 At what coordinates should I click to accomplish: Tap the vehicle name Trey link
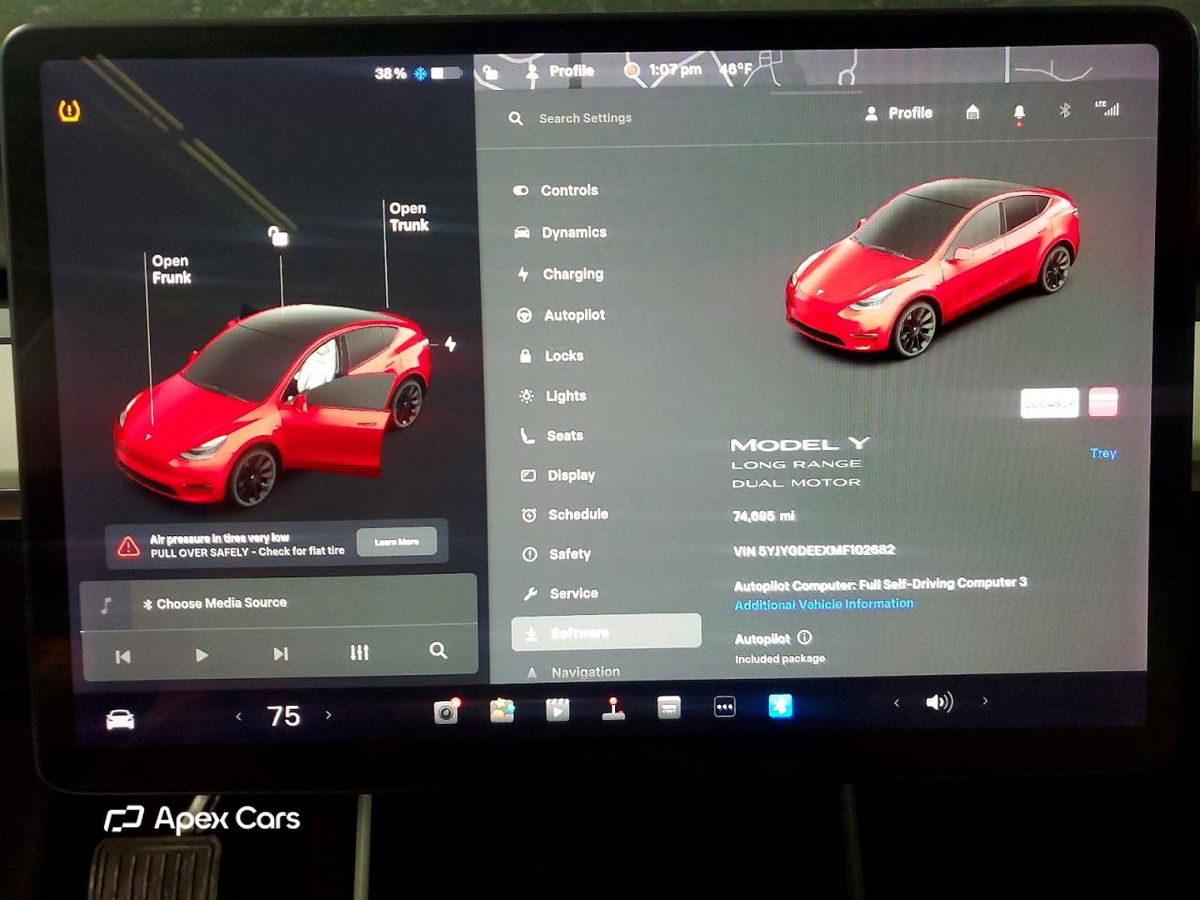click(1103, 453)
